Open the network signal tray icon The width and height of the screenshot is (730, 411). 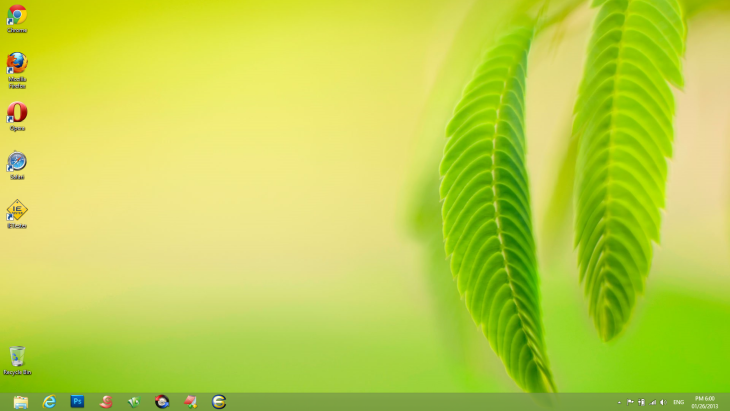pyautogui.click(x=652, y=402)
